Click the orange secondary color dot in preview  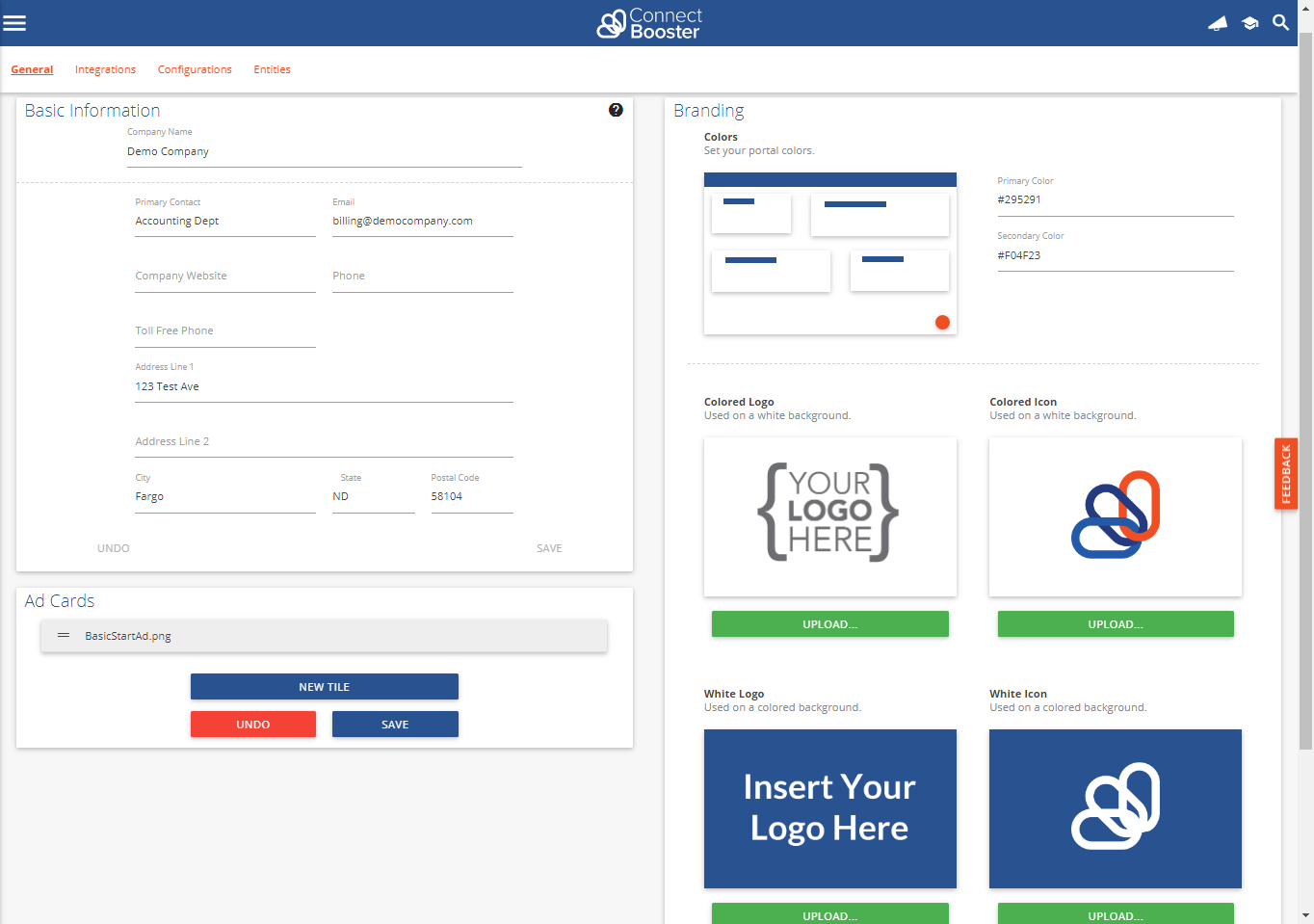point(942,323)
